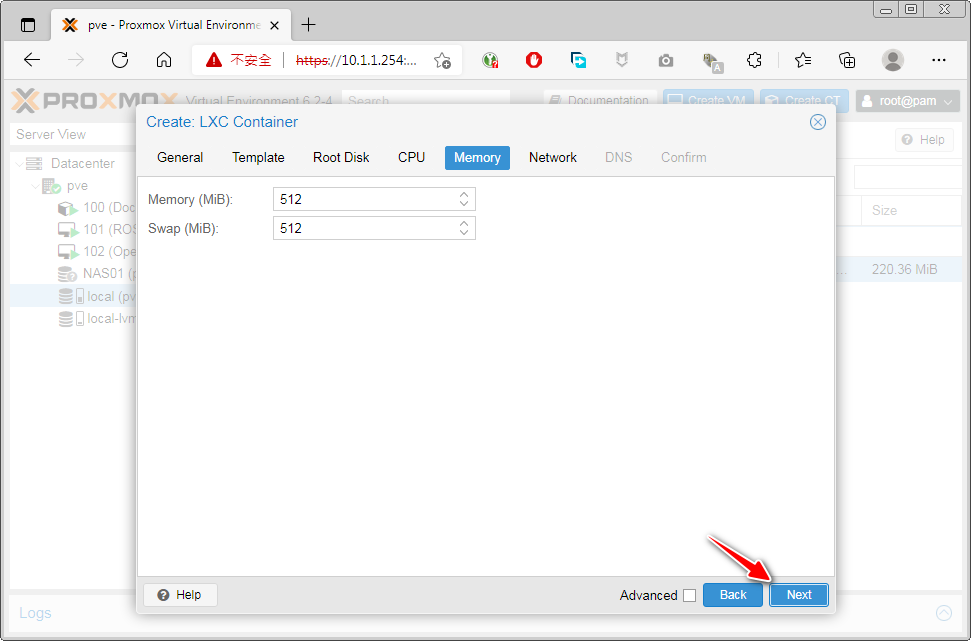This screenshot has width=971, height=641.
Task: Adjust Memory (MiB) spinner arrows
Action: point(464,199)
